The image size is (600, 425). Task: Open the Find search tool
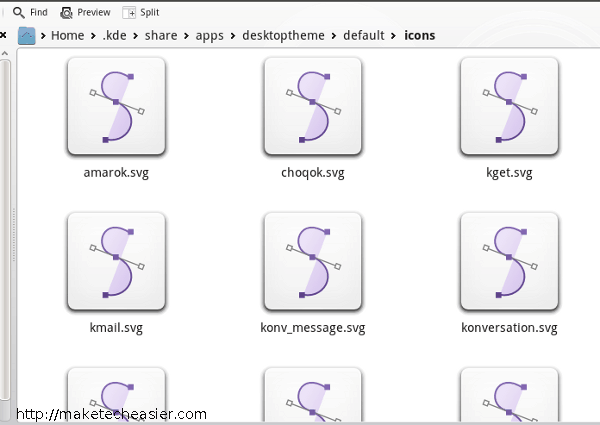(30, 13)
